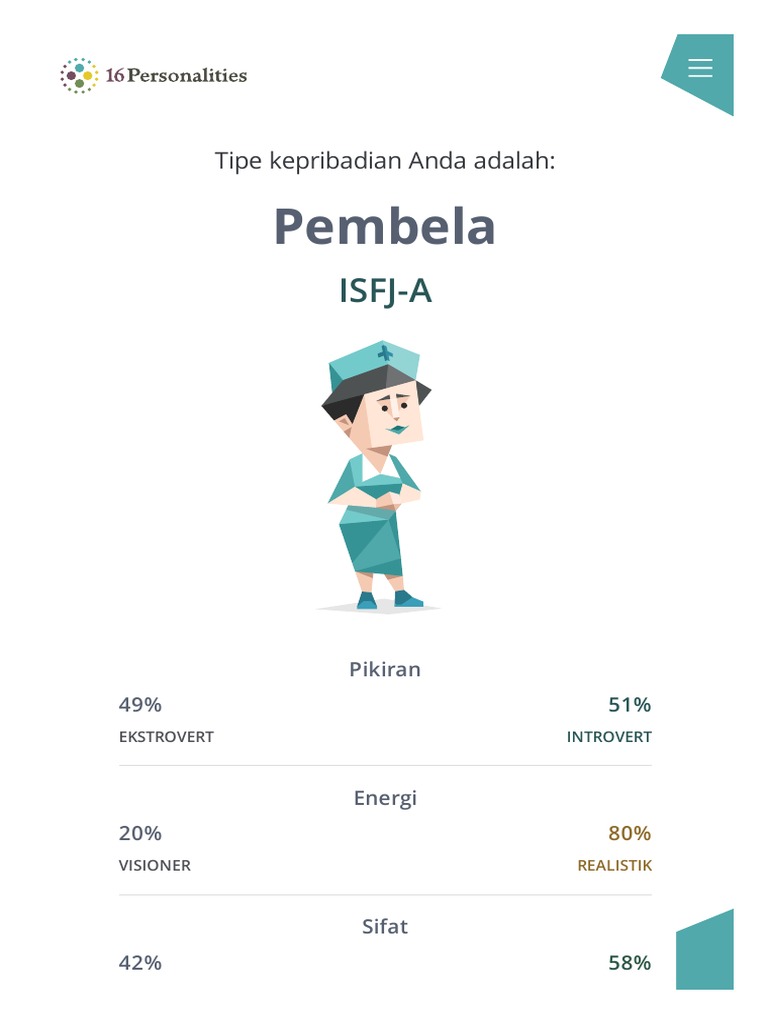Select the Pembela personality title

[384, 226]
